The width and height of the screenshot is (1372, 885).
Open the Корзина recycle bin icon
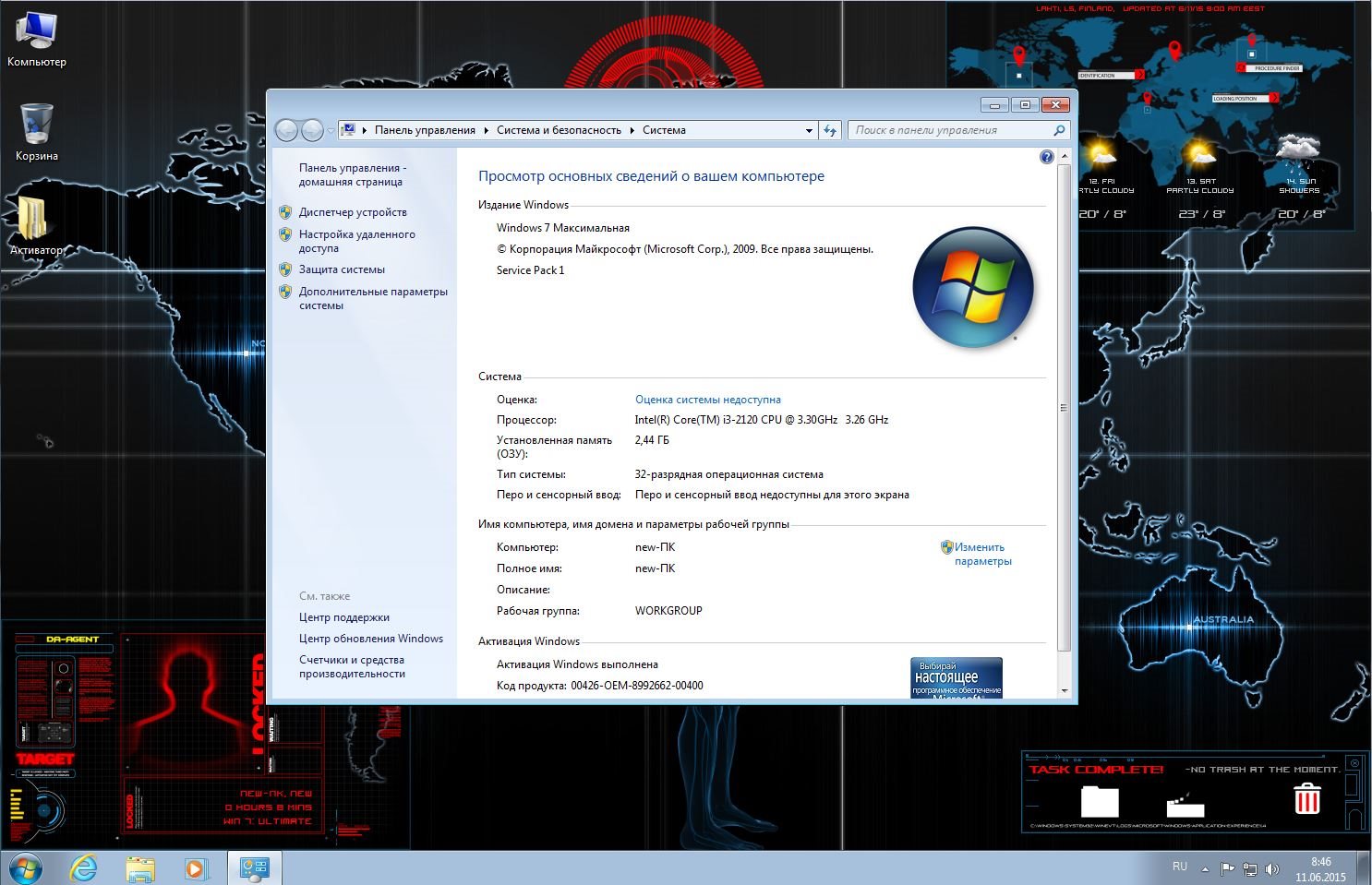37,132
